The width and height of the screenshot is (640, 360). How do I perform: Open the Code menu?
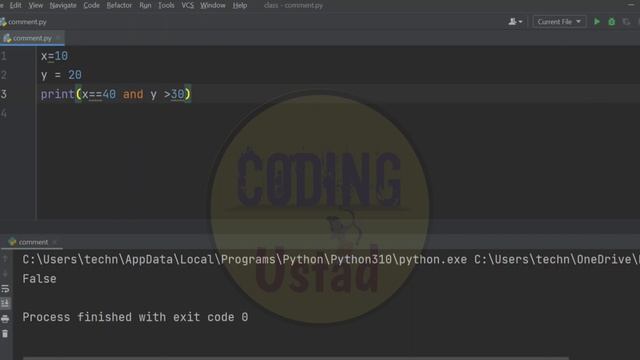[x=91, y=5]
